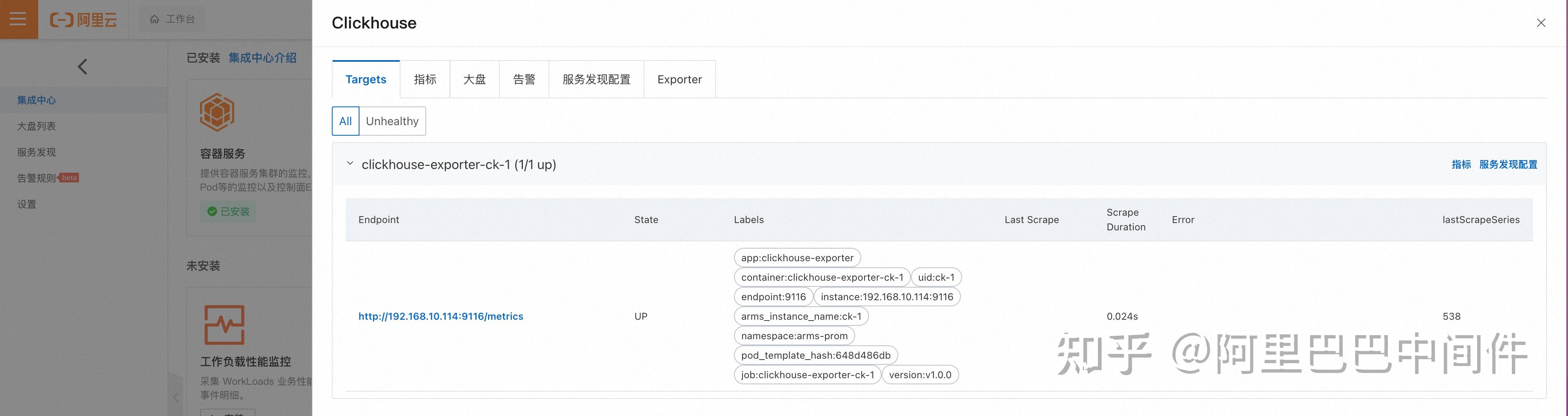This screenshot has height=416, width=1568.
Task: Click the container service hexagon icon
Action: pyautogui.click(x=217, y=113)
